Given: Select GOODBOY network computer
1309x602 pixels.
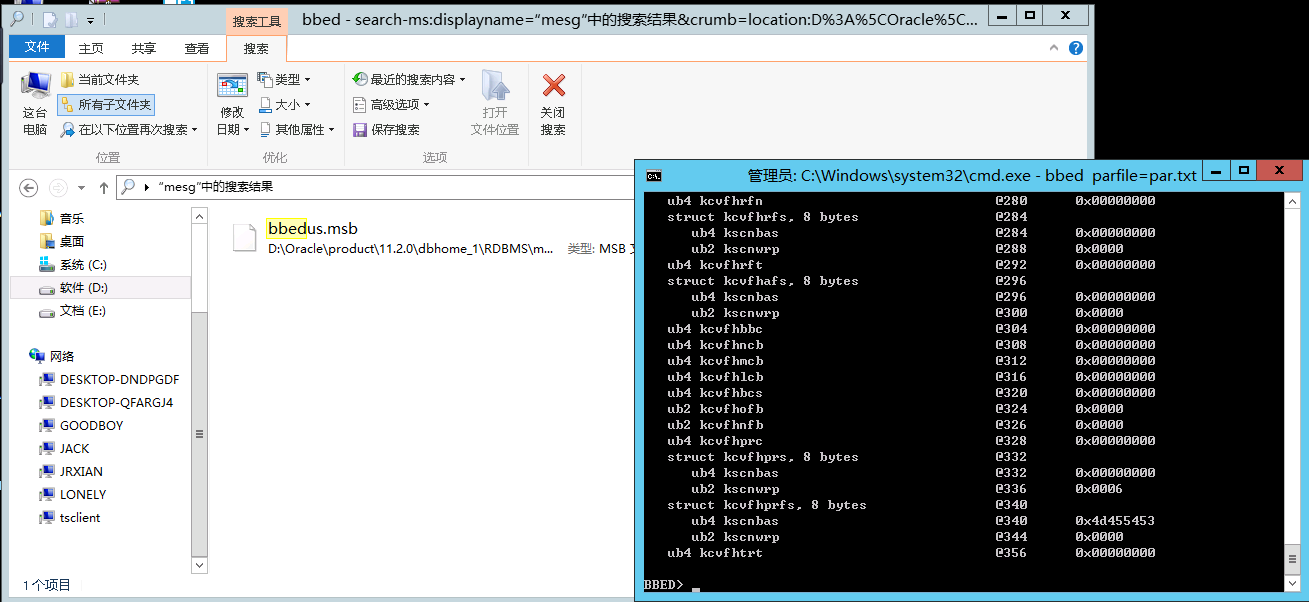Looking at the screenshot, I should [x=91, y=426].
